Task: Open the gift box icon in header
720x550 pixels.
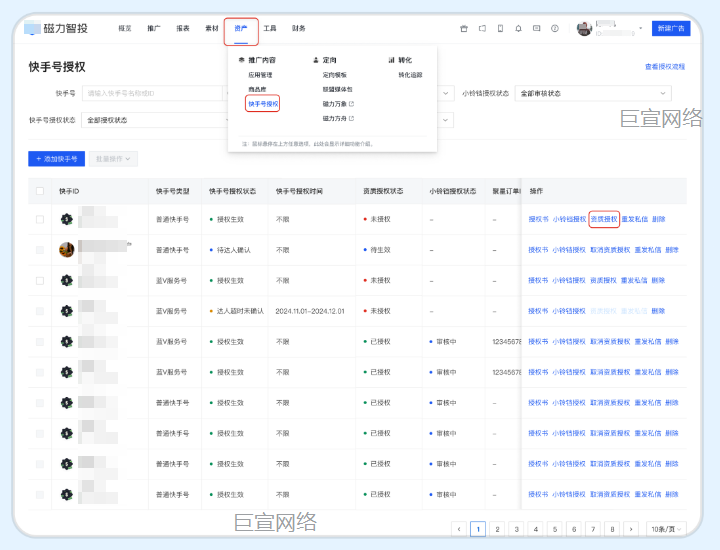Action: point(464,28)
